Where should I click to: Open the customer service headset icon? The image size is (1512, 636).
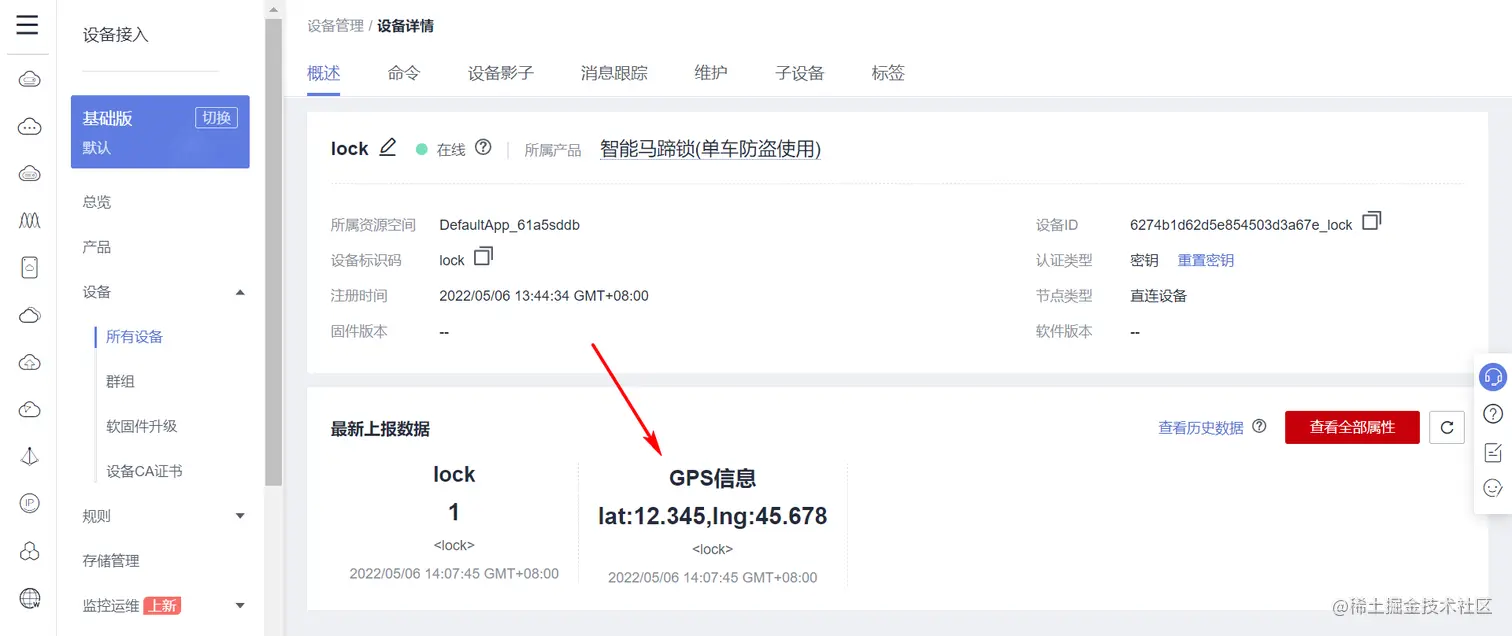click(x=1493, y=377)
